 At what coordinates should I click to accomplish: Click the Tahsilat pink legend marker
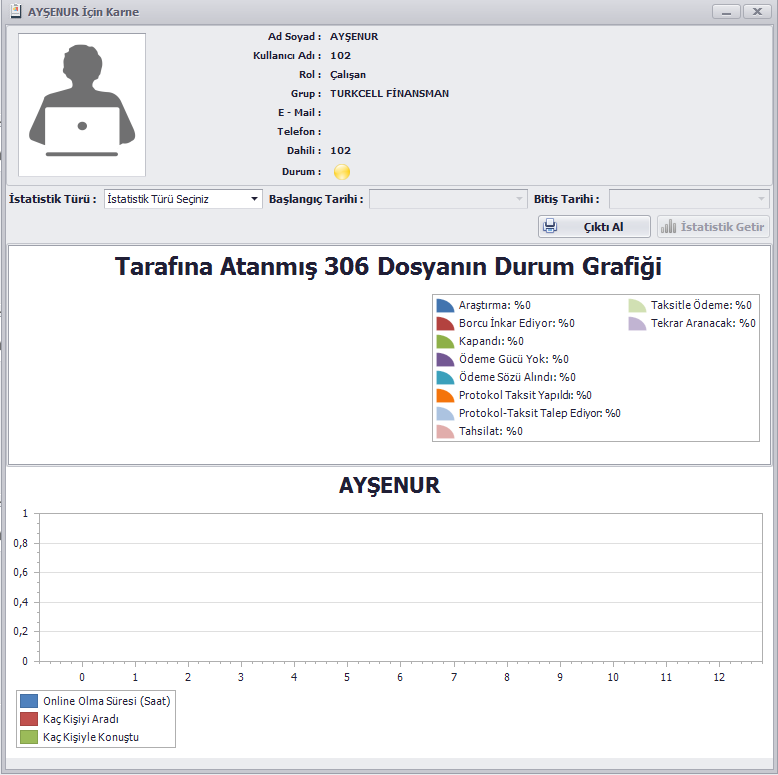(445, 431)
